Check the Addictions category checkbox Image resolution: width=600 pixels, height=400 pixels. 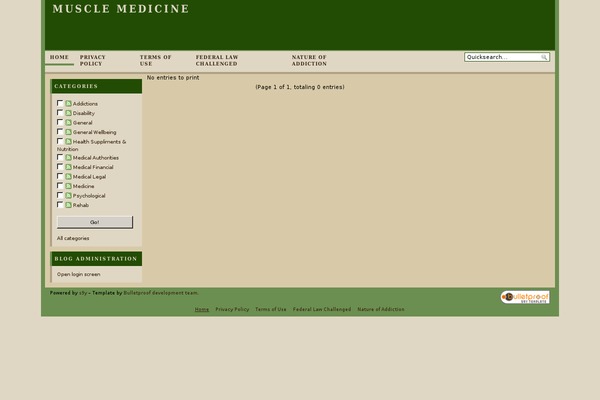click(60, 103)
